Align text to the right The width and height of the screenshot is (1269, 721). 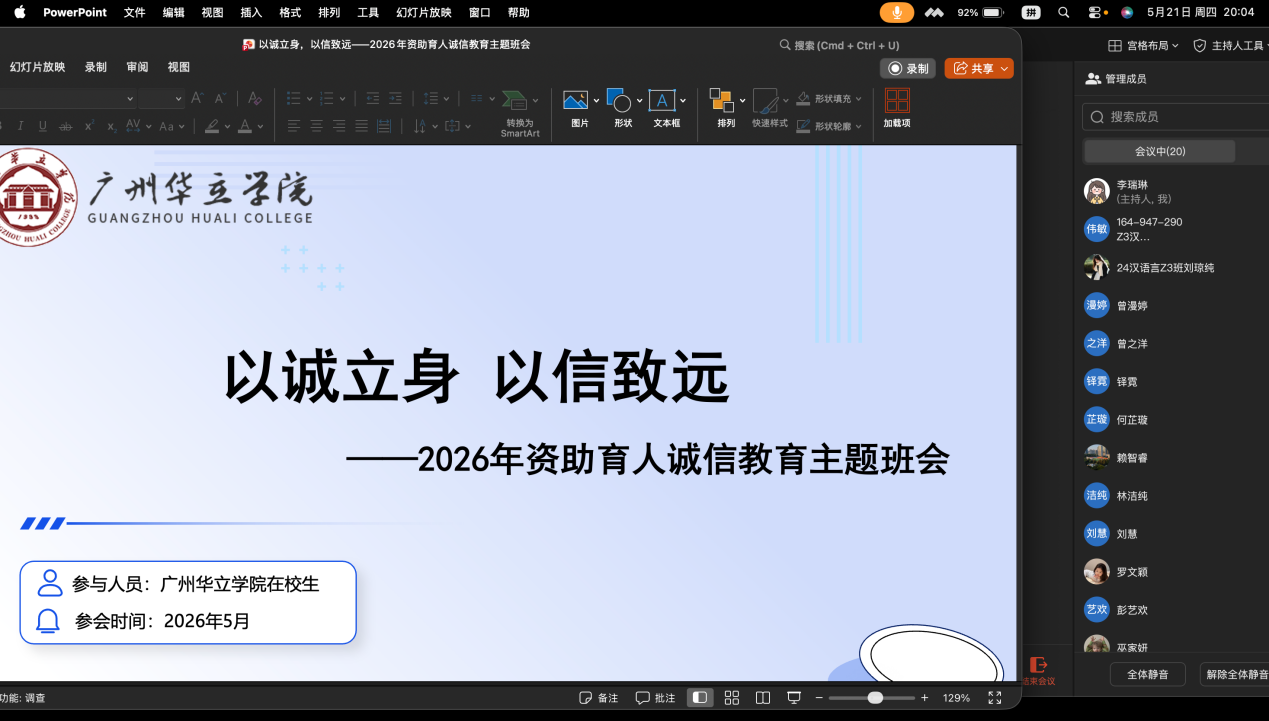[x=339, y=126]
